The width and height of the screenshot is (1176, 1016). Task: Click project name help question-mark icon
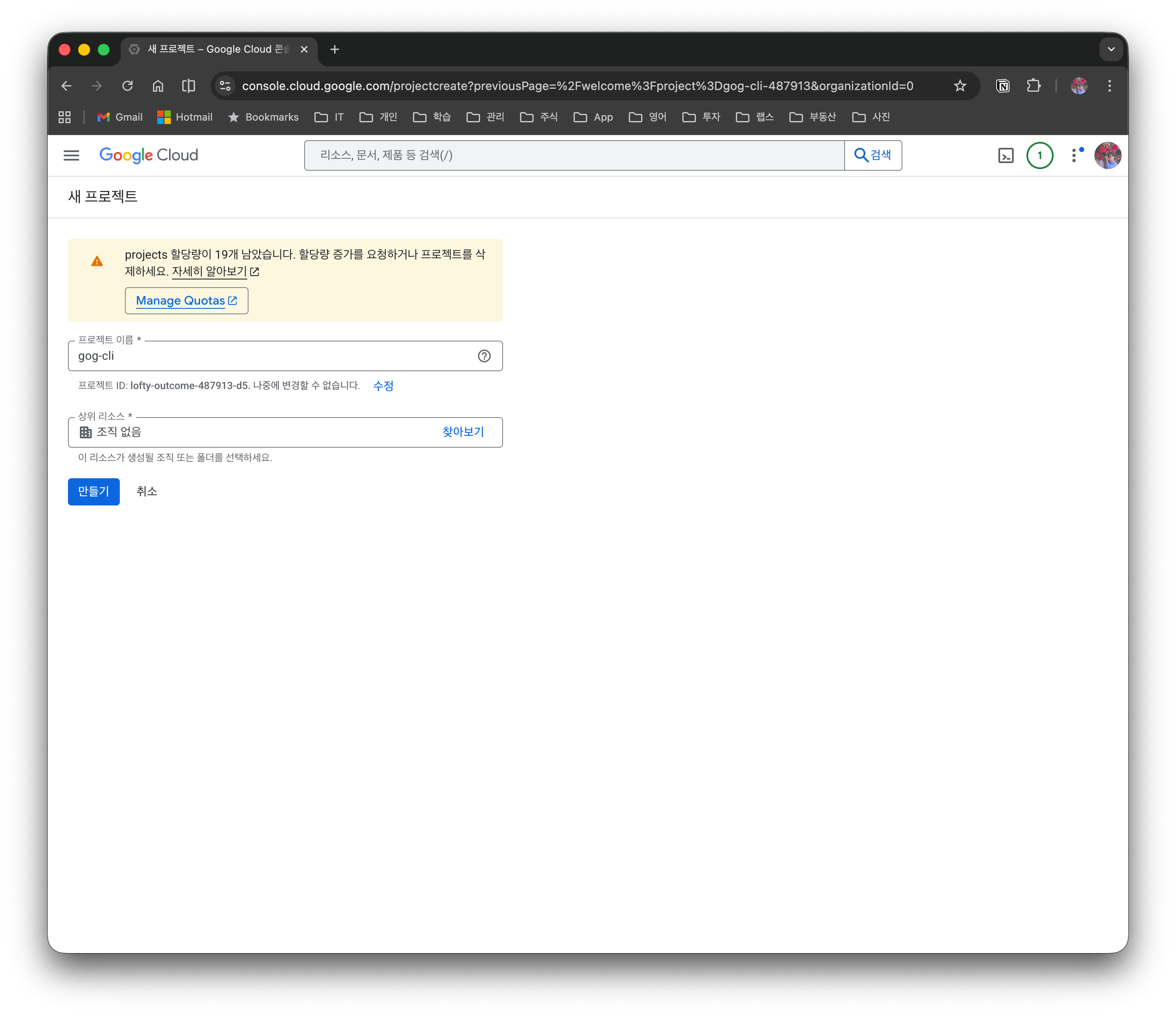pyautogui.click(x=483, y=356)
